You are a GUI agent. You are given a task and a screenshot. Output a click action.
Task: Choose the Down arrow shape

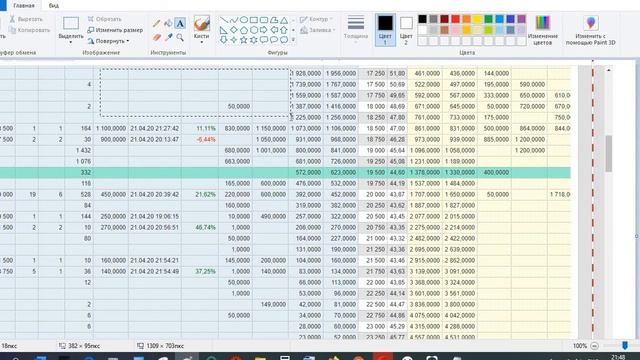coord(224,40)
